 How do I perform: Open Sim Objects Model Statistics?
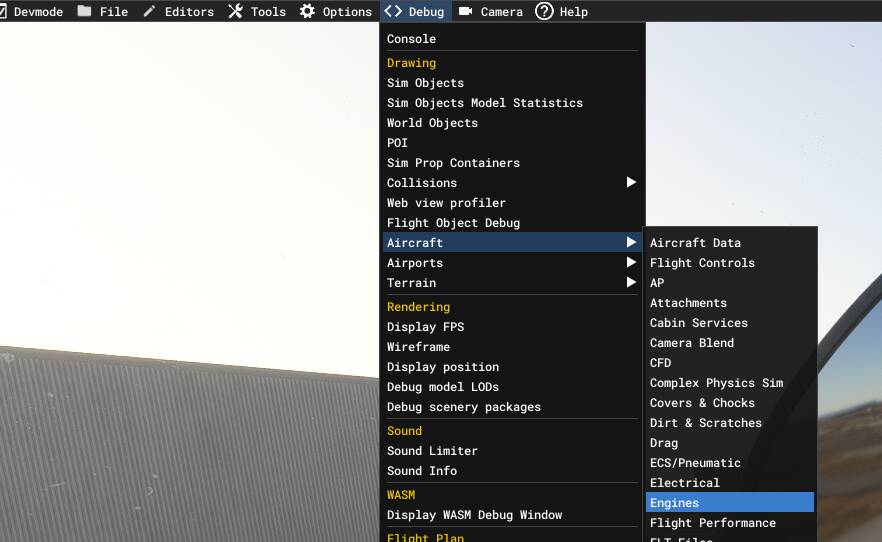click(485, 103)
